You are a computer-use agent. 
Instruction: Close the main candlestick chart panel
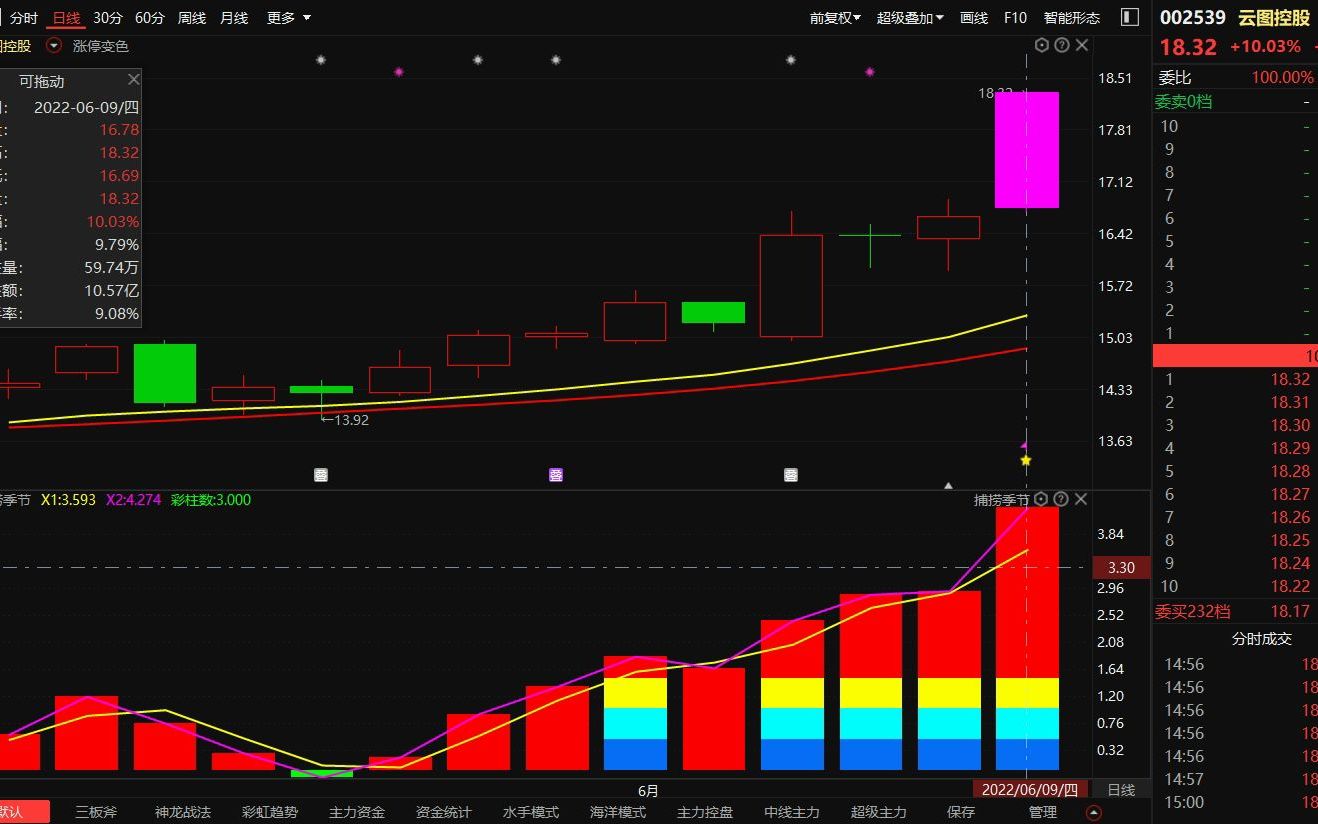[x=1082, y=45]
